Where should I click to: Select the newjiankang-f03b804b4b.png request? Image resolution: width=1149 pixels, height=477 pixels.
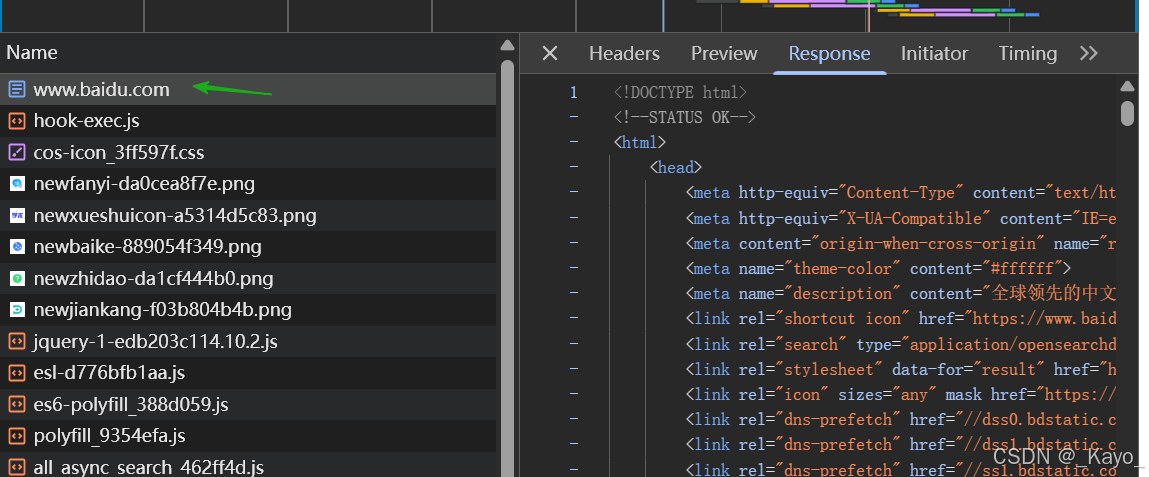point(248,310)
